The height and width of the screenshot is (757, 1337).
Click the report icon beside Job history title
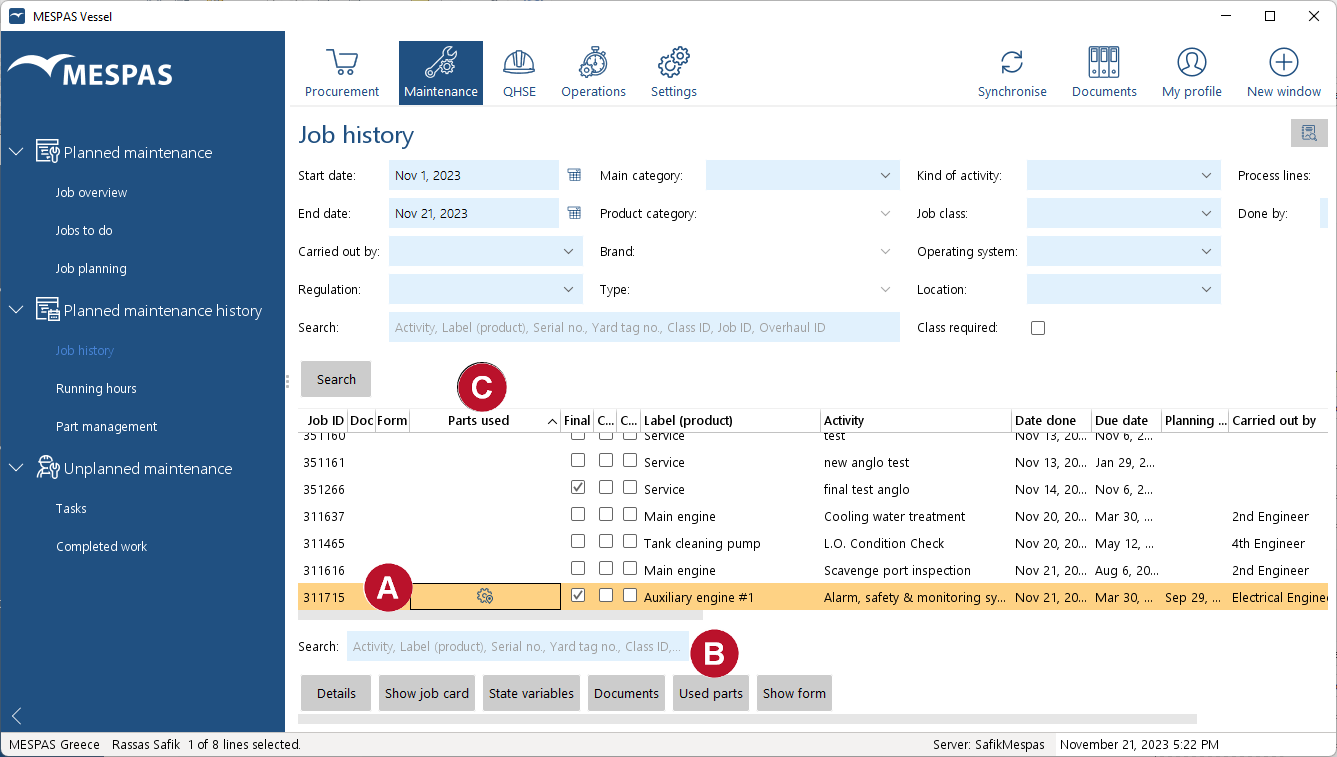1309,133
